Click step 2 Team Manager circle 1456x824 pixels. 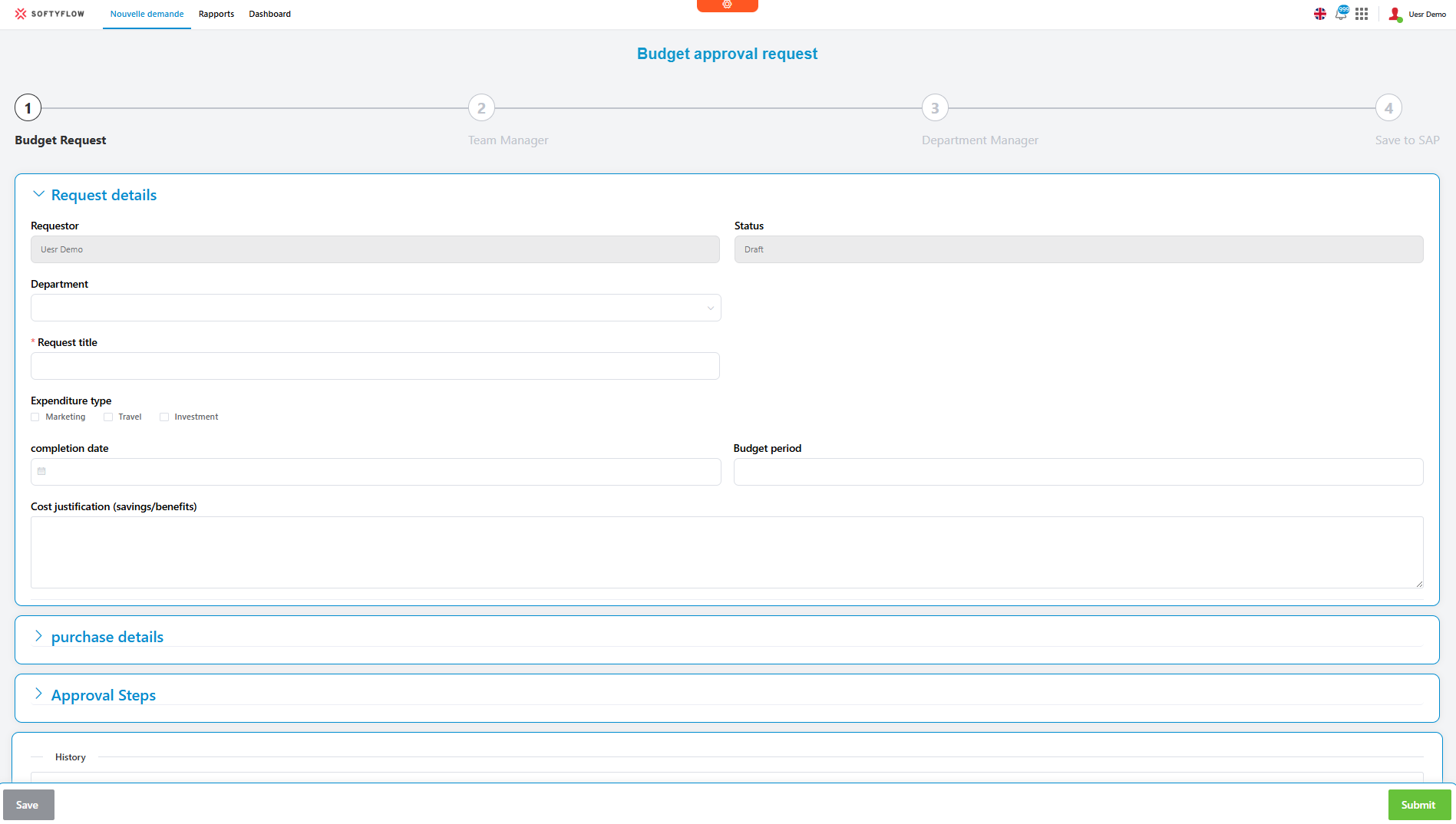pyautogui.click(x=481, y=108)
